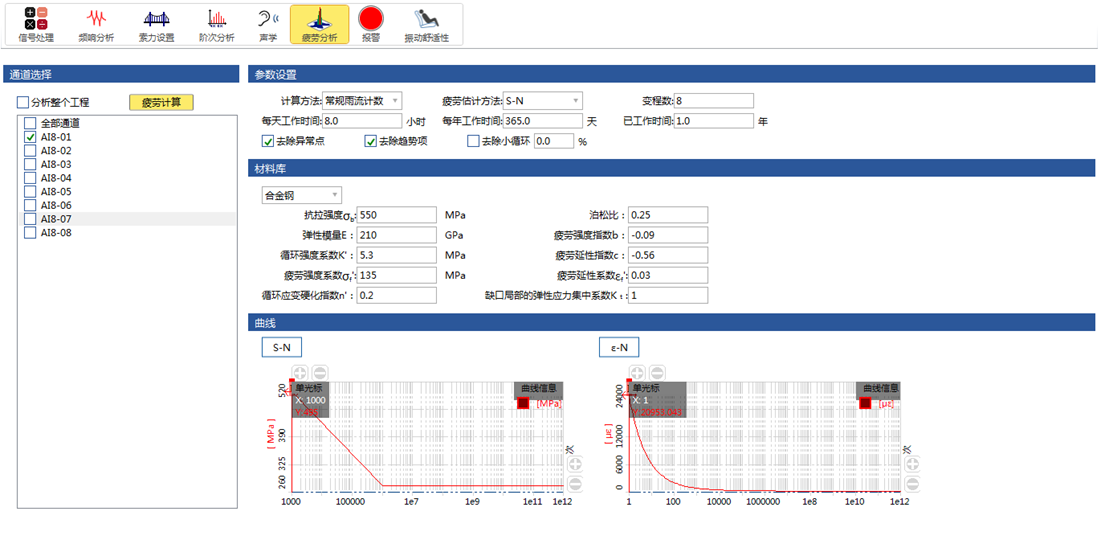1101x536 pixels.
Task: Click the 变程数 input field
Action: 714,100
